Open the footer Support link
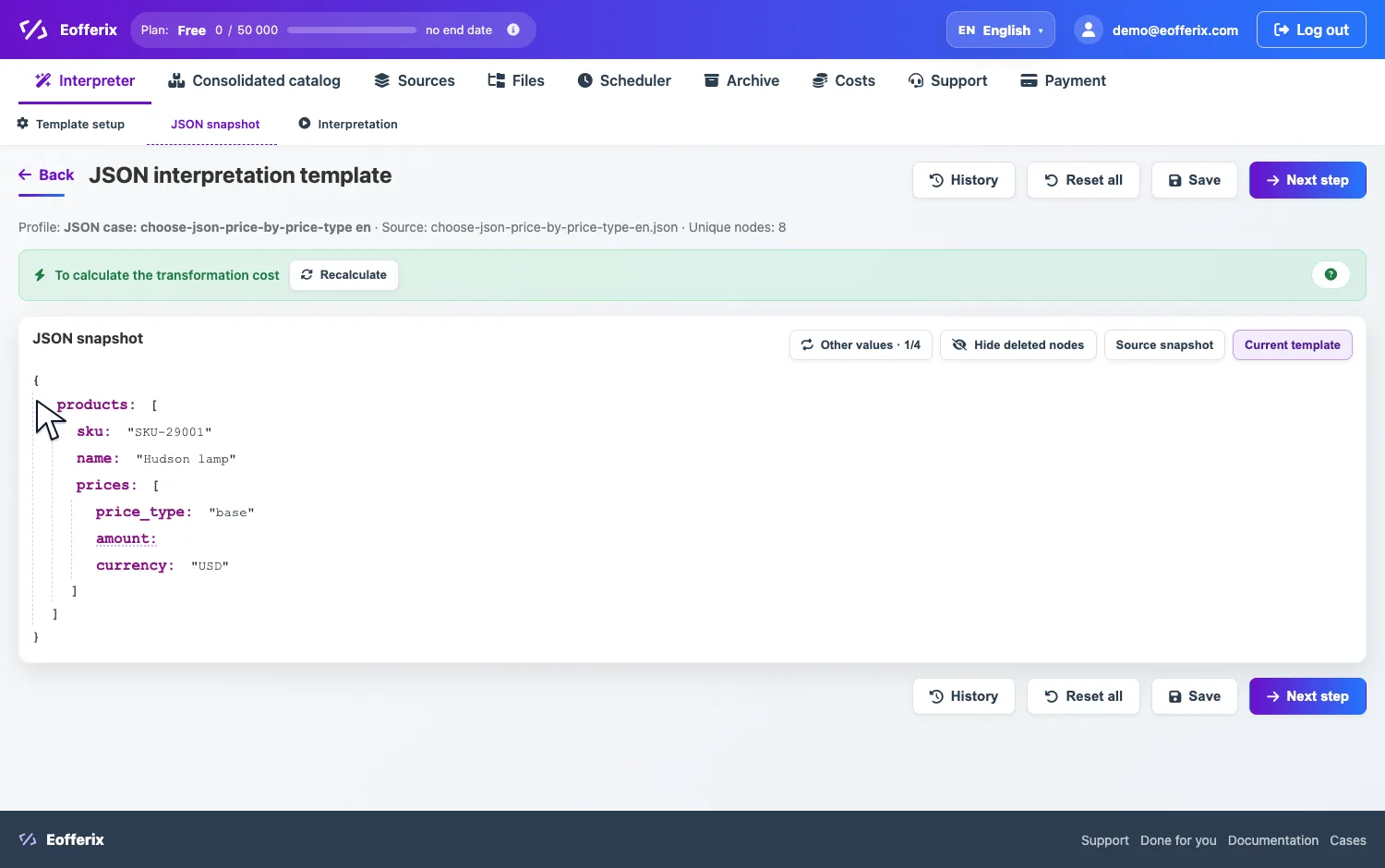 tap(1104, 840)
